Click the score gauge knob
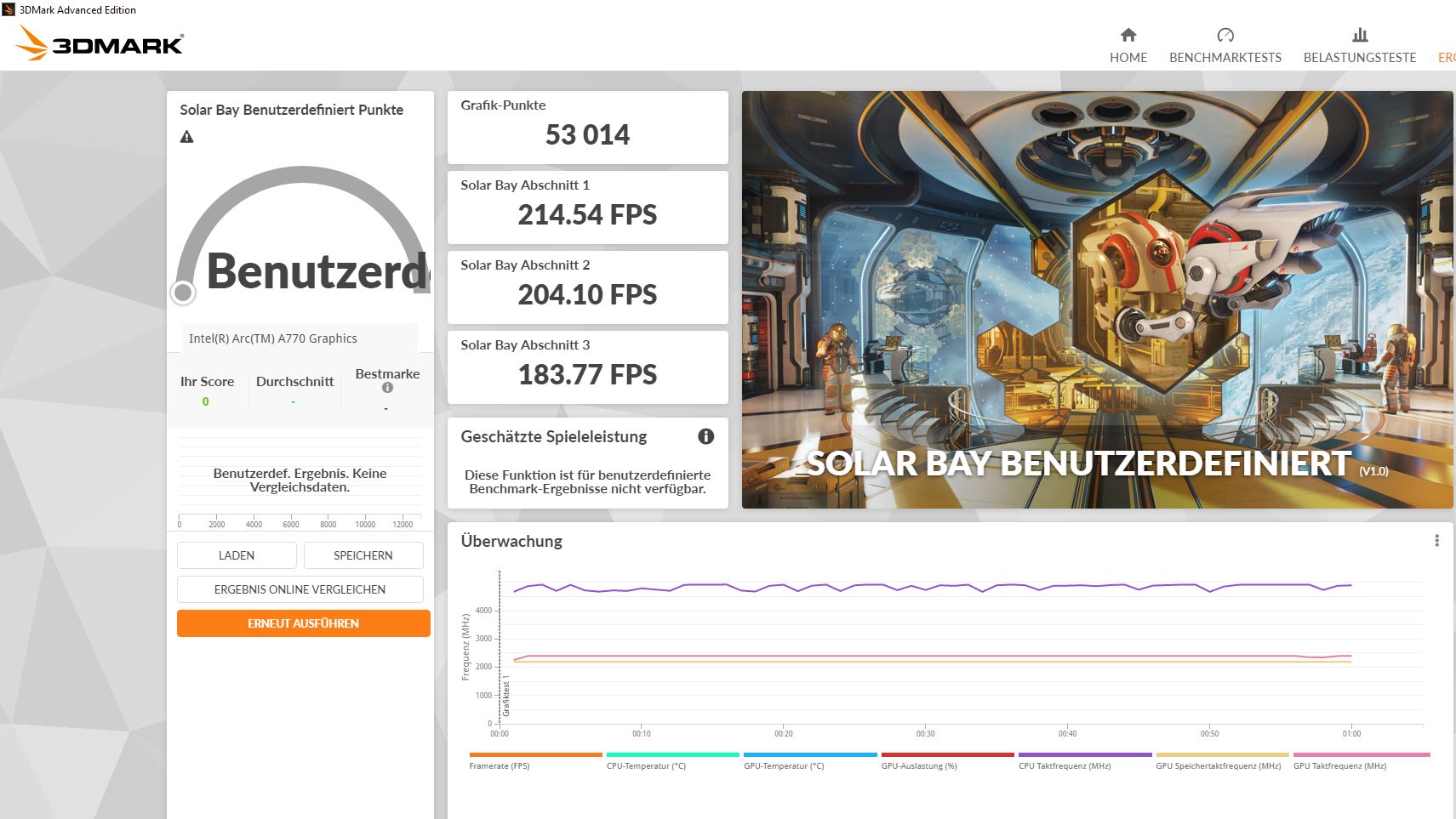 pyautogui.click(x=183, y=293)
